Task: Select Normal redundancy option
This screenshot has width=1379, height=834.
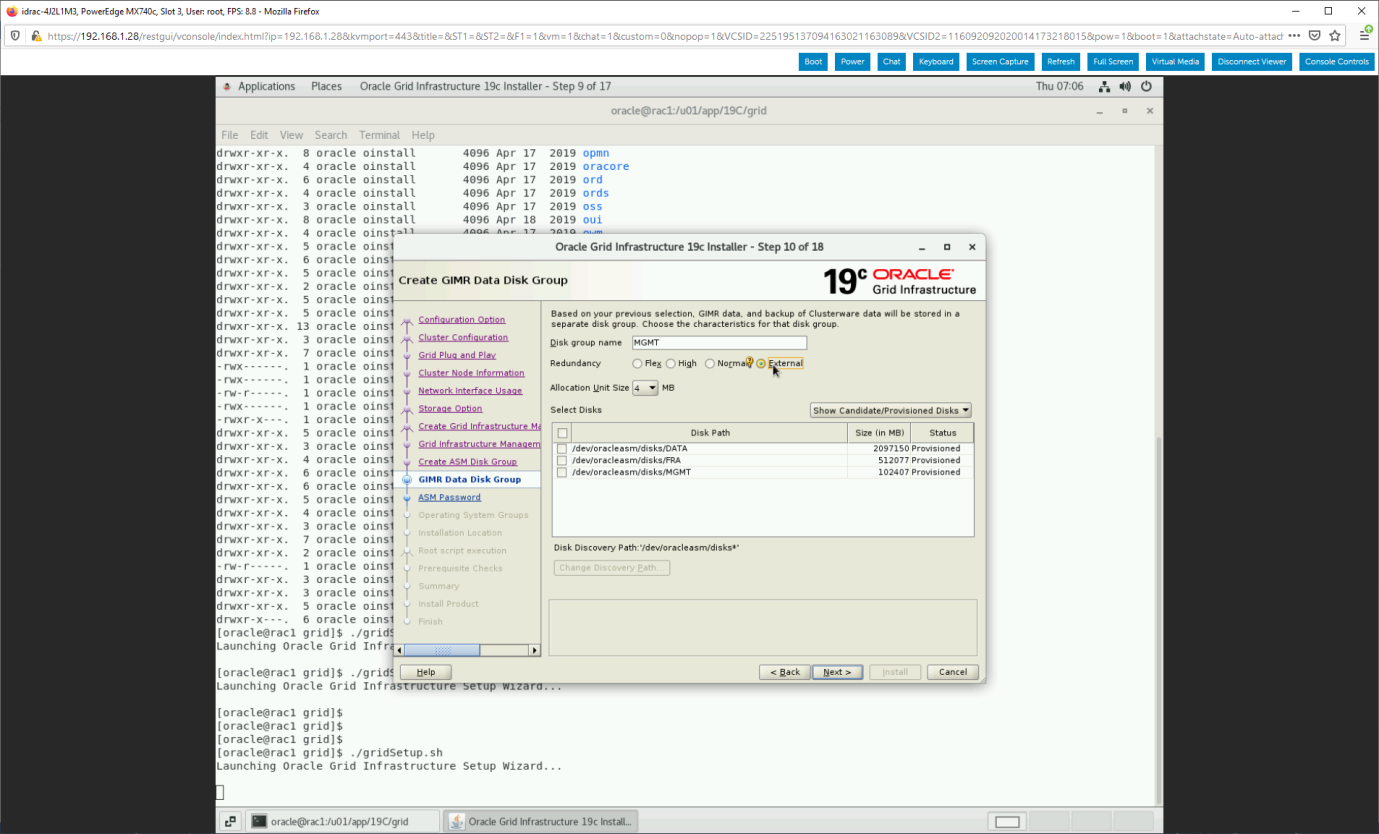Action: [x=710, y=364]
